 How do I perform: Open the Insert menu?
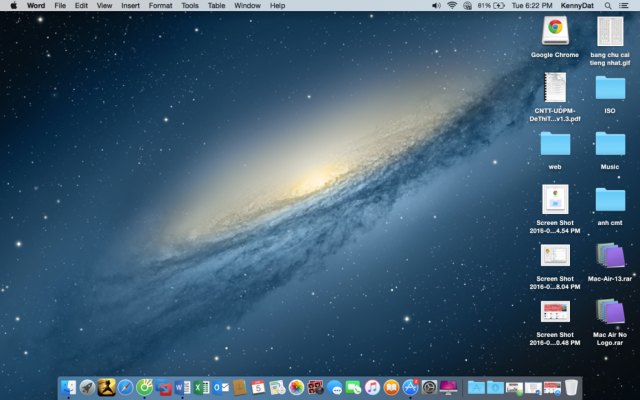point(130,6)
